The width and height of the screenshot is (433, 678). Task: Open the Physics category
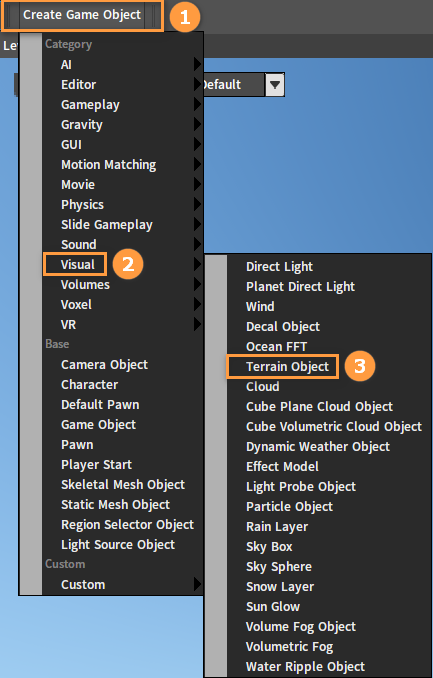[82, 205]
